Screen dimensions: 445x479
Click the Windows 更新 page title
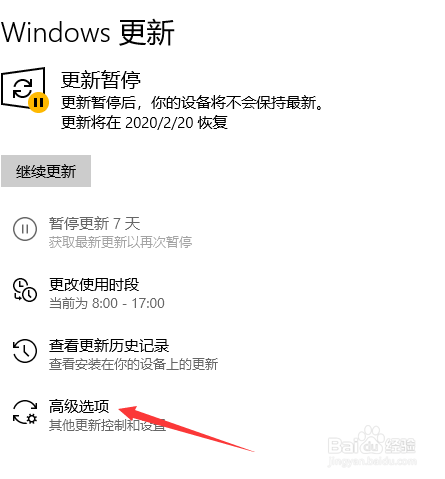88,32
